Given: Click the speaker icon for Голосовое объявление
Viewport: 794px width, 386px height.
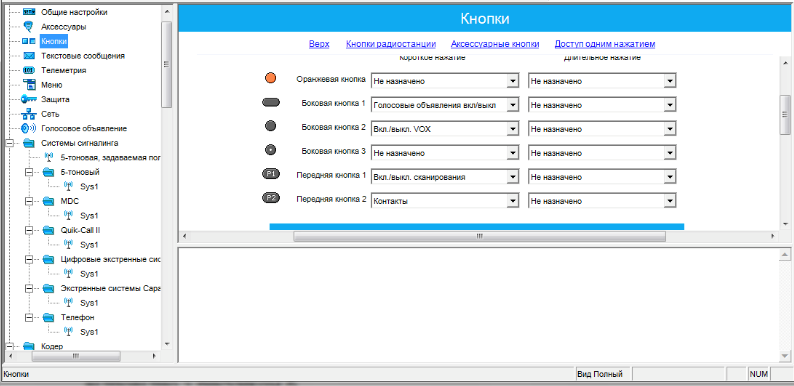Looking at the screenshot, I should 29,129.
